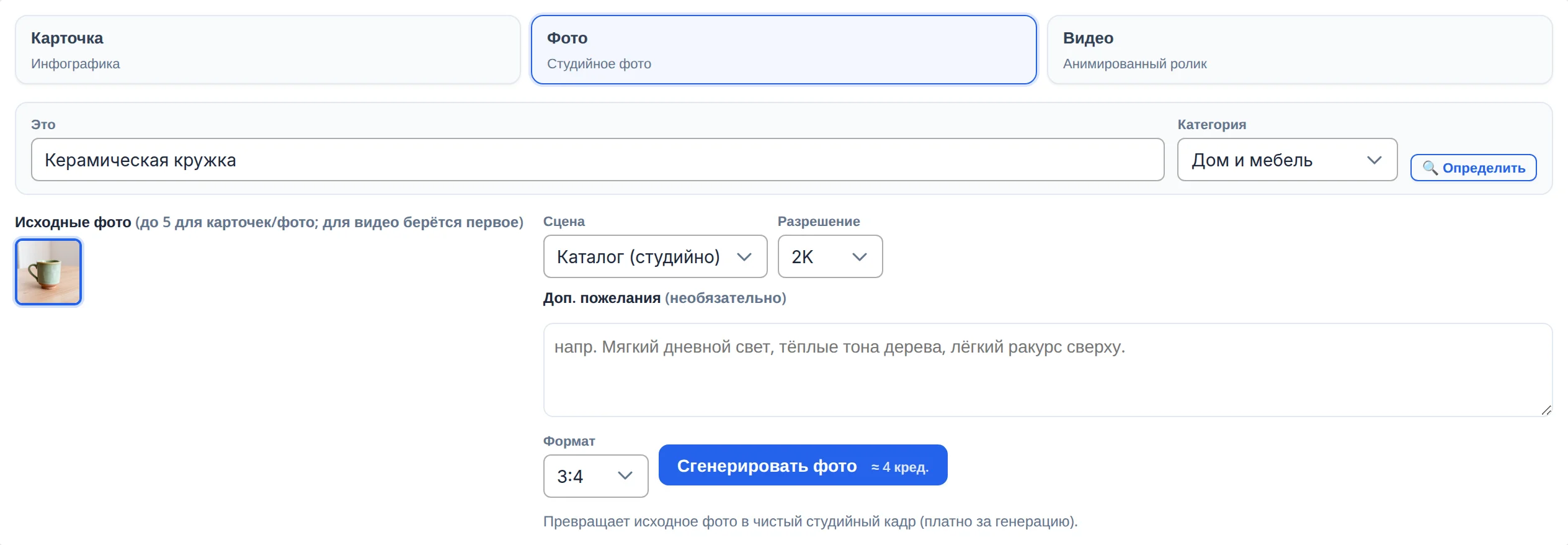Click the Разрешение label
This screenshot has height=545, width=1568.
[819, 222]
